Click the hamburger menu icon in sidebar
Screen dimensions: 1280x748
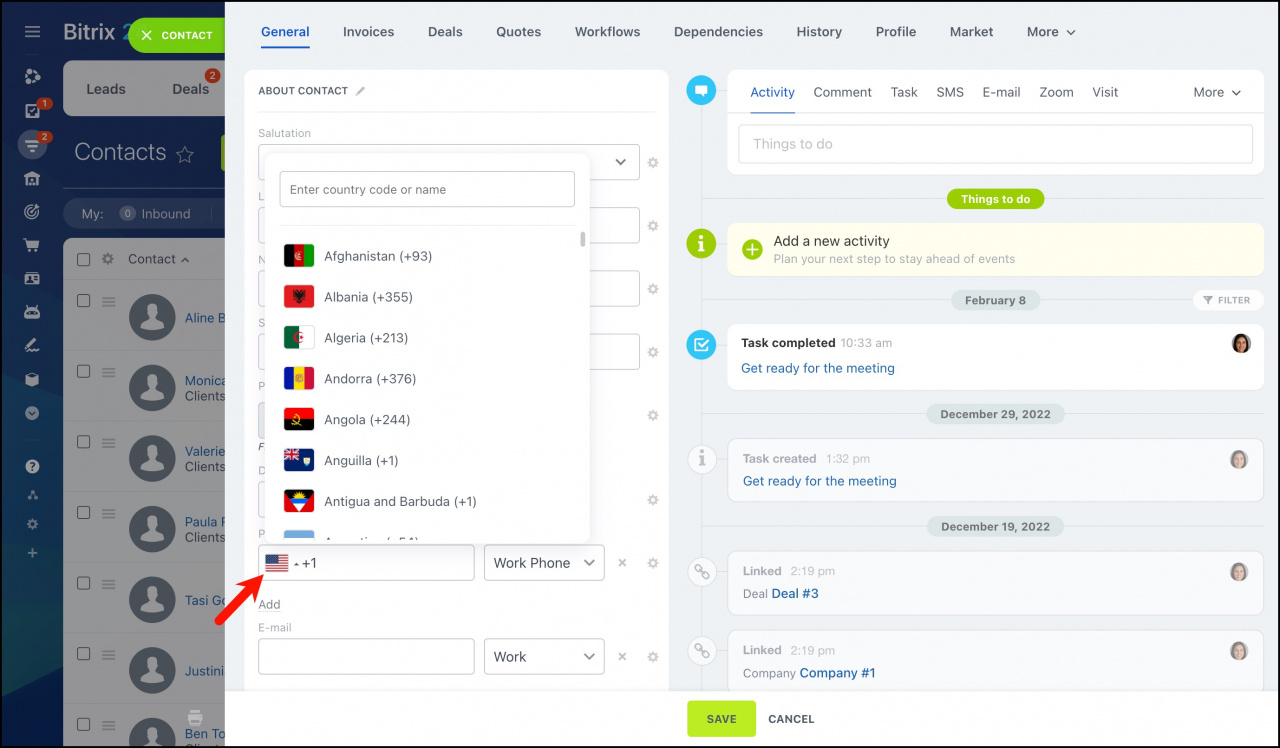33,32
